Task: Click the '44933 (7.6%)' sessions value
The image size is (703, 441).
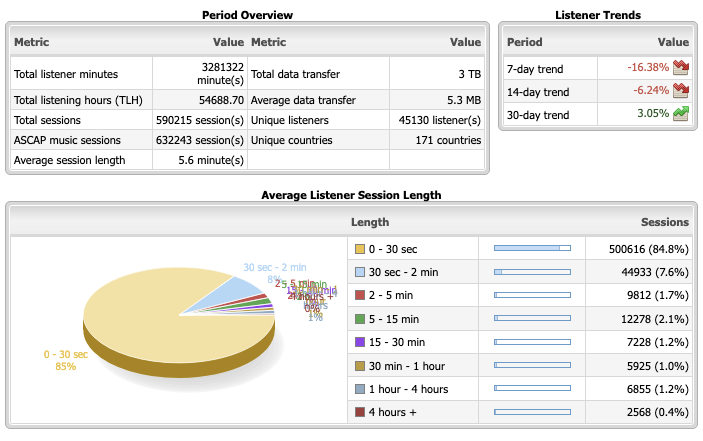Action: pyautogui.click(x=655, y=272)
